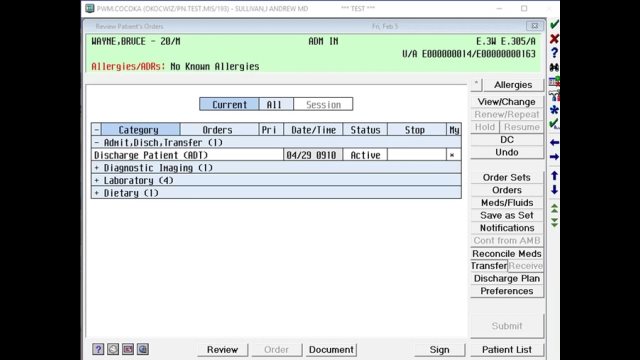This screenshot has height=360, width=640.
Task: Toggle the My asterisk on the Discharge Patient row
Action: (x=452, y=155)
